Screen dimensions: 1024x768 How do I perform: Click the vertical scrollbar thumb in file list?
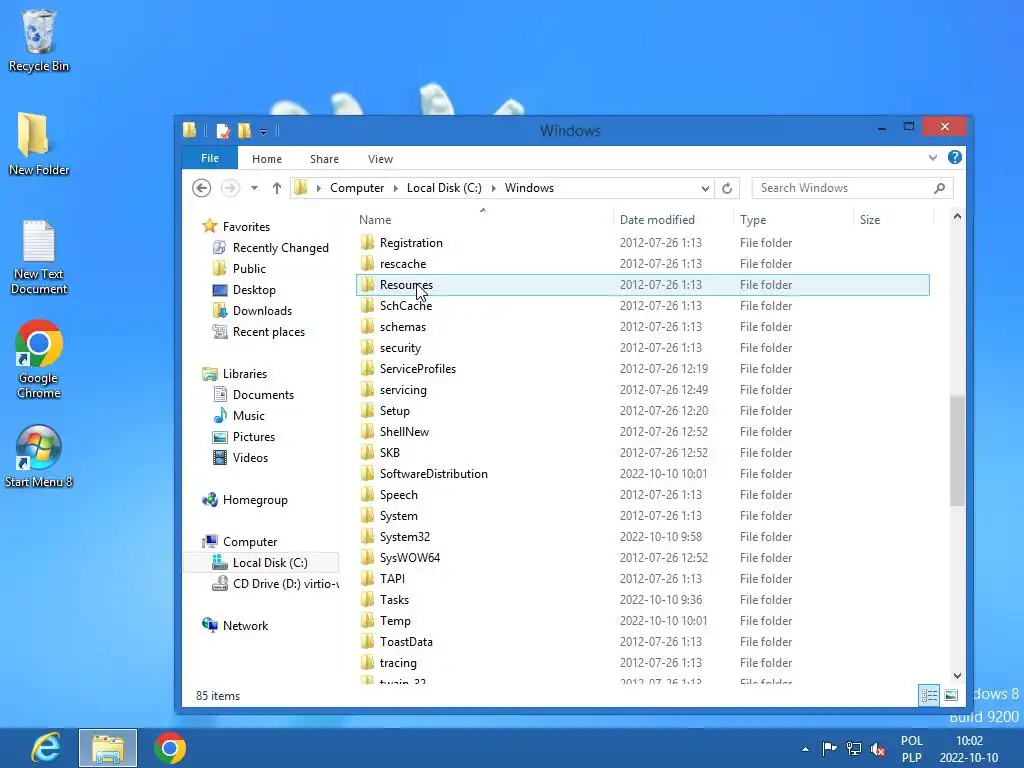(957, 451)
